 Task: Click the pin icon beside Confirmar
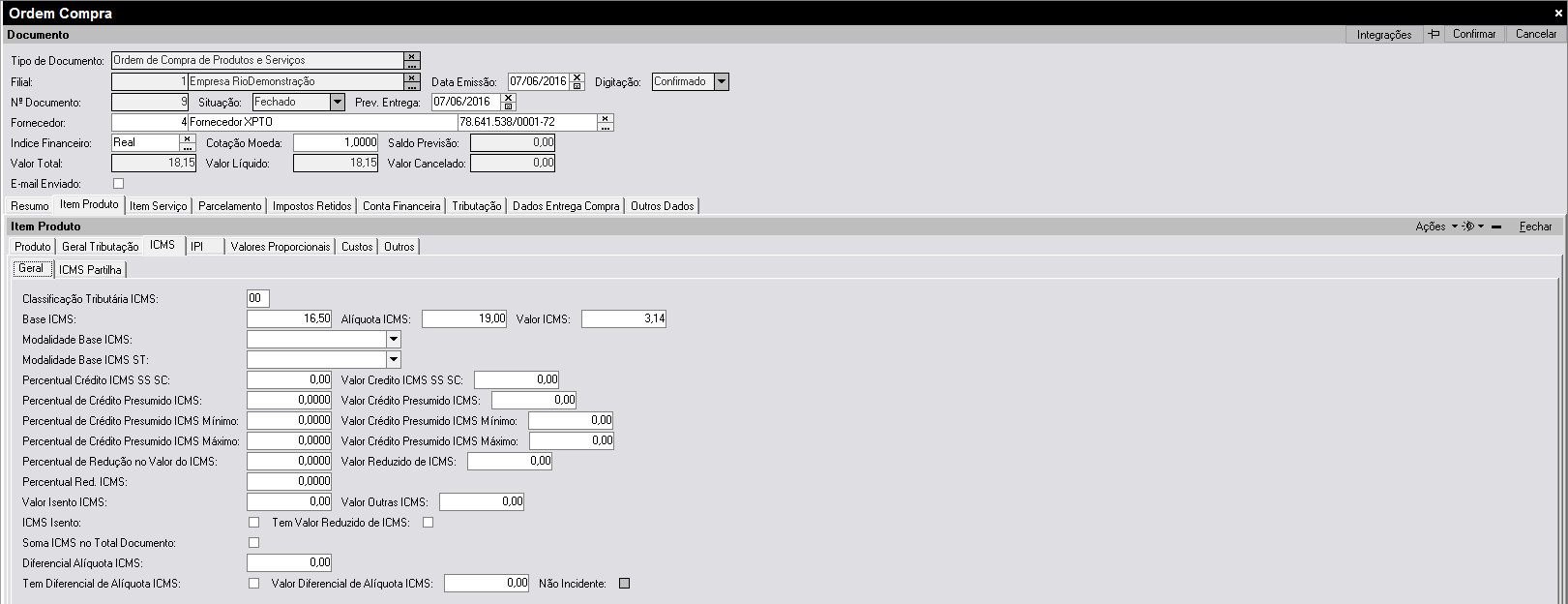1435,34
